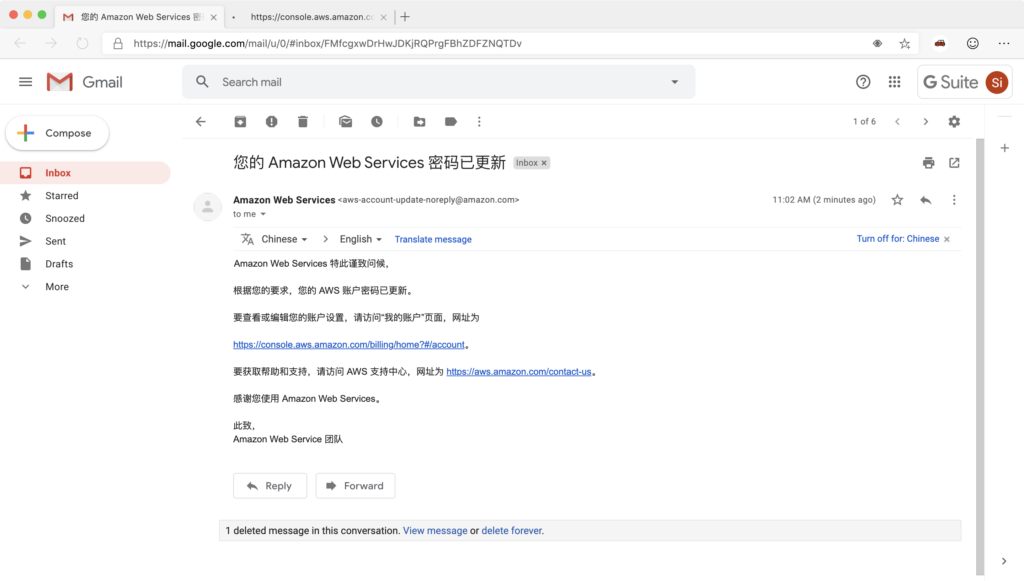1024x581 pixels.
Task: Open Google apps grid
Action: pyautogui.click(x=894, y=82)
